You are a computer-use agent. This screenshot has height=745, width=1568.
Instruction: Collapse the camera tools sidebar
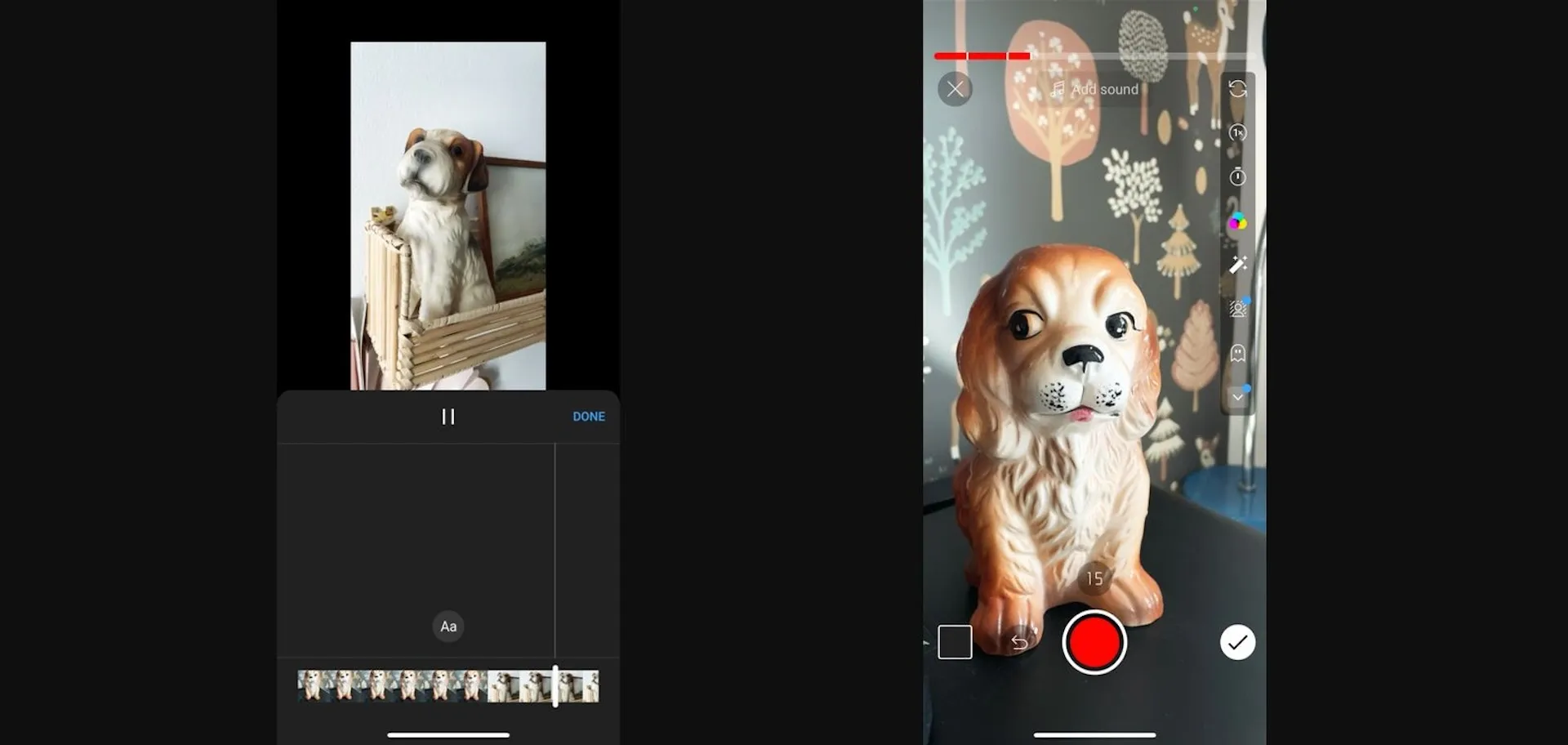1237,396
